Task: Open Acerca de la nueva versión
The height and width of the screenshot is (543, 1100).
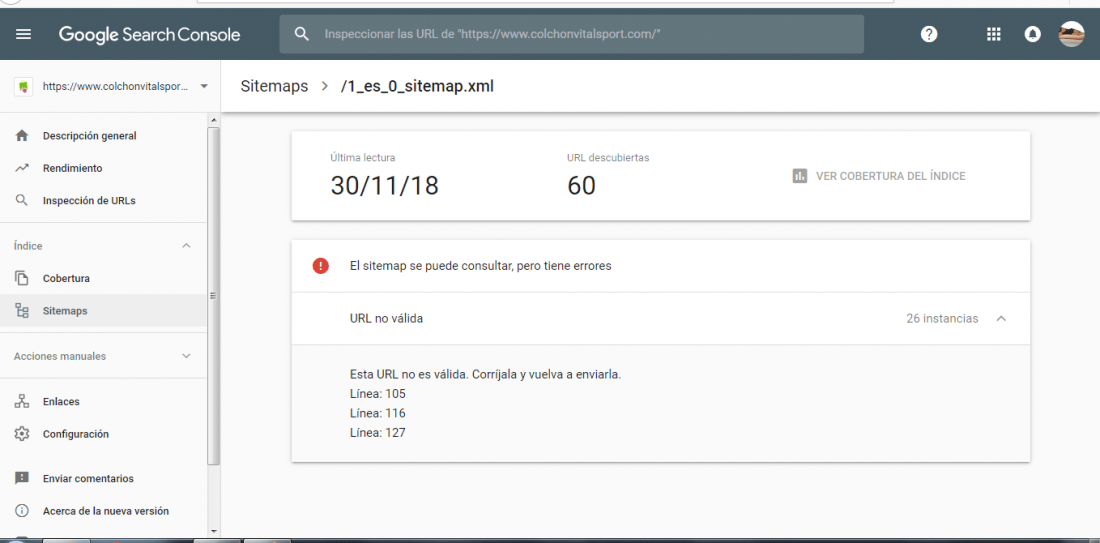Action: [x=106, y=511]
